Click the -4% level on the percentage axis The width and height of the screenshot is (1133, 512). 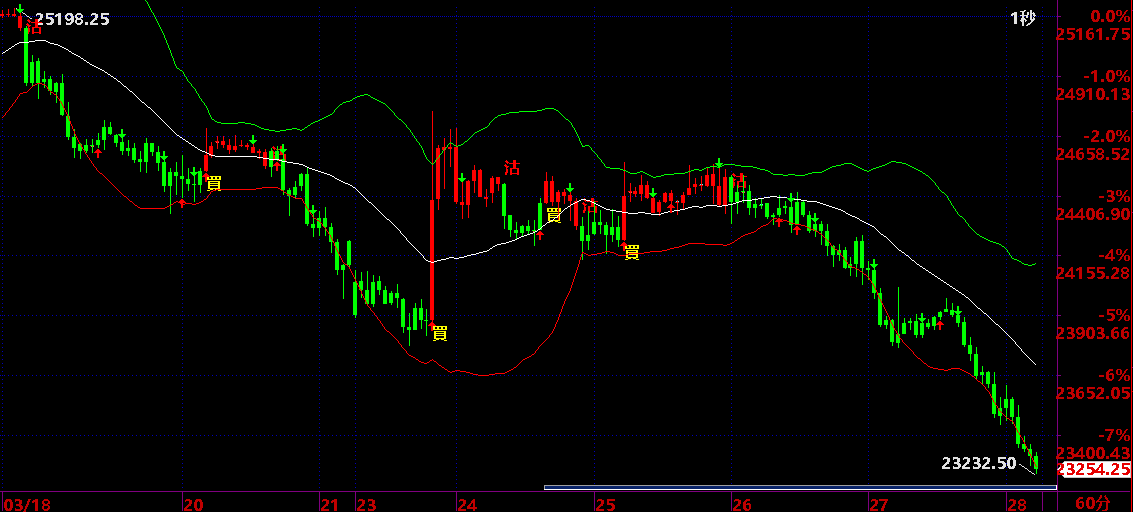coord(1102,255)
